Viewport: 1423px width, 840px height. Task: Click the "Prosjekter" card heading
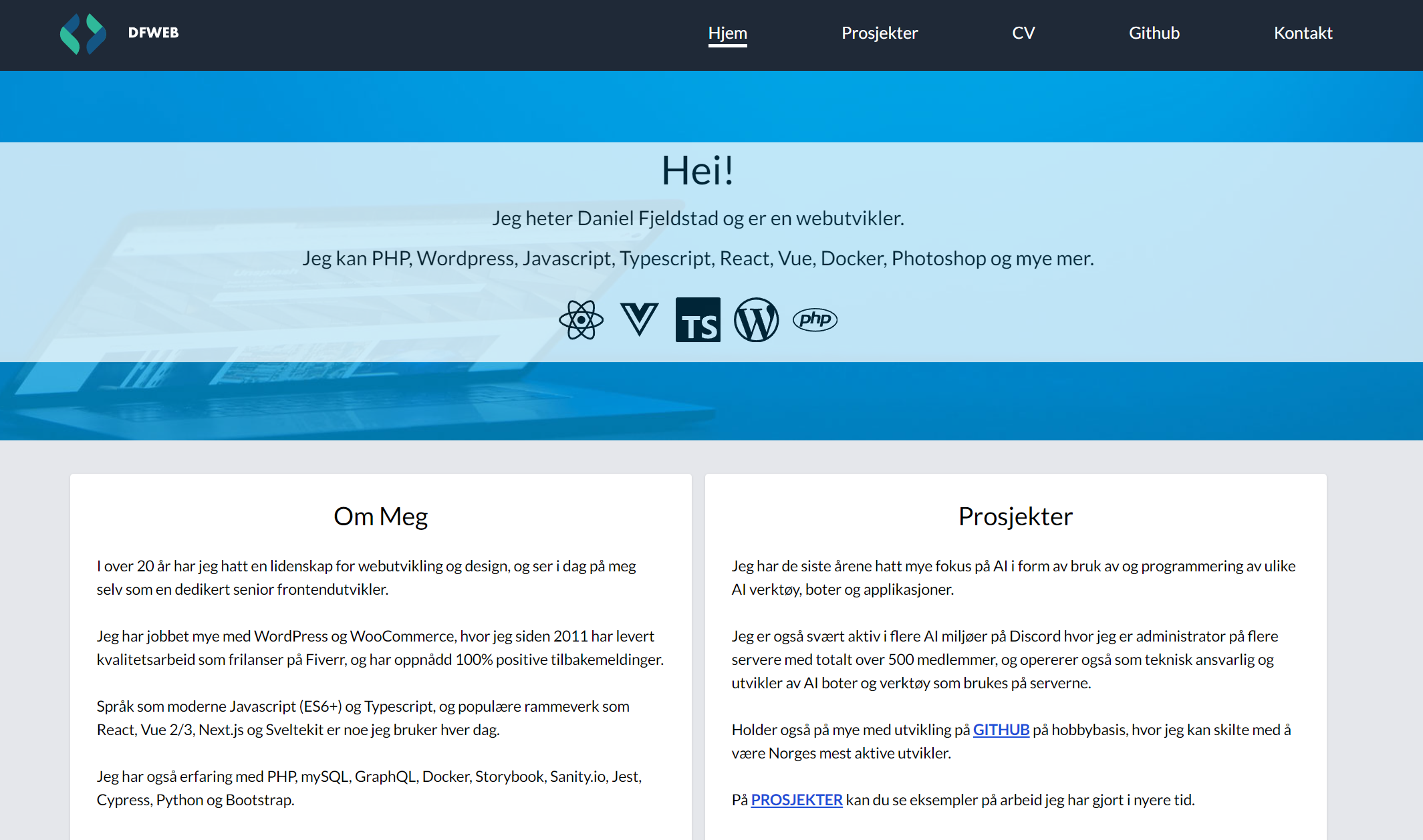coord(1015,517)
